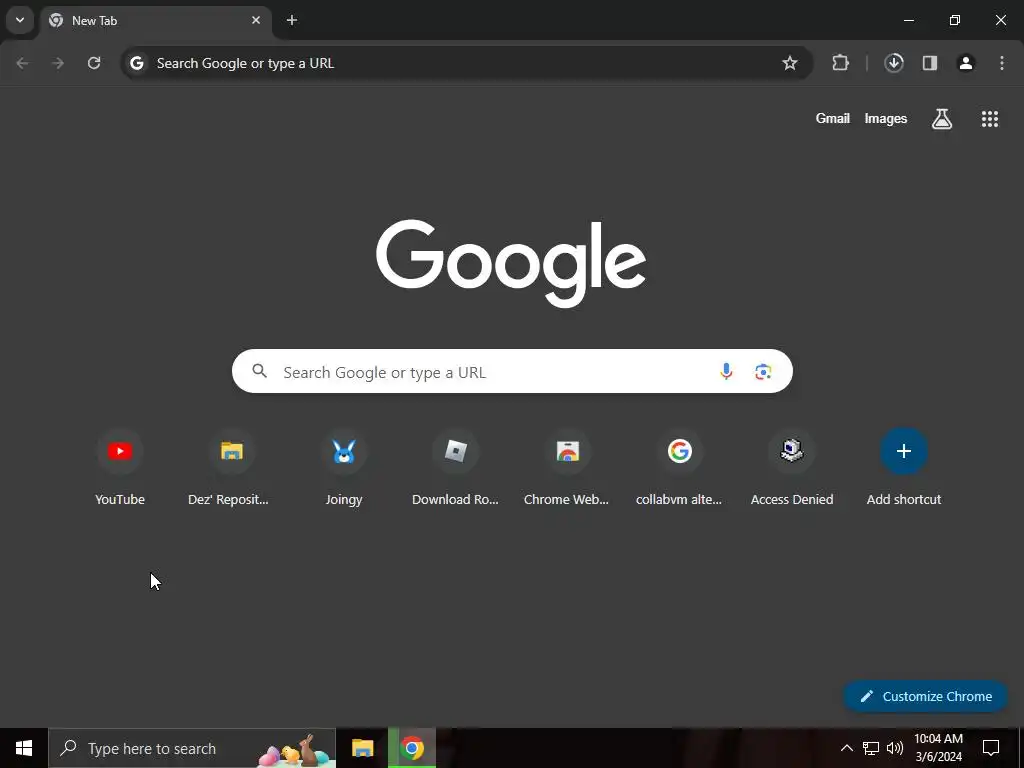Open Download Ro... shortcut

(x=455, y=468)
